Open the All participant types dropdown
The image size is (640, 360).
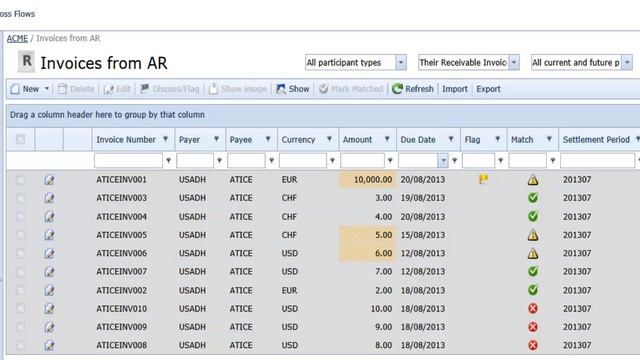[x=401, y=62]
